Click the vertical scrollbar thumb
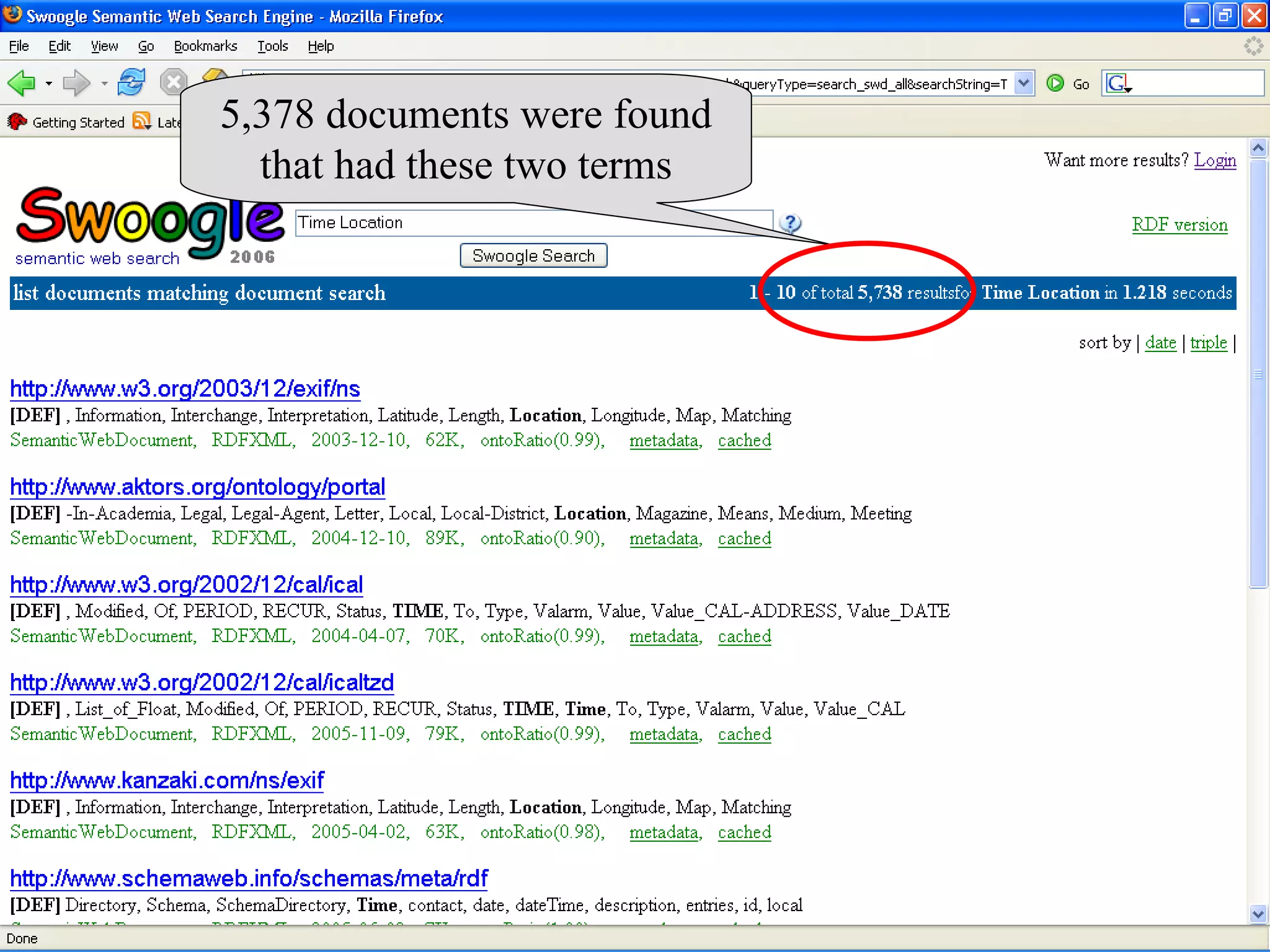1270x952 pixels. coord(1258,374)
